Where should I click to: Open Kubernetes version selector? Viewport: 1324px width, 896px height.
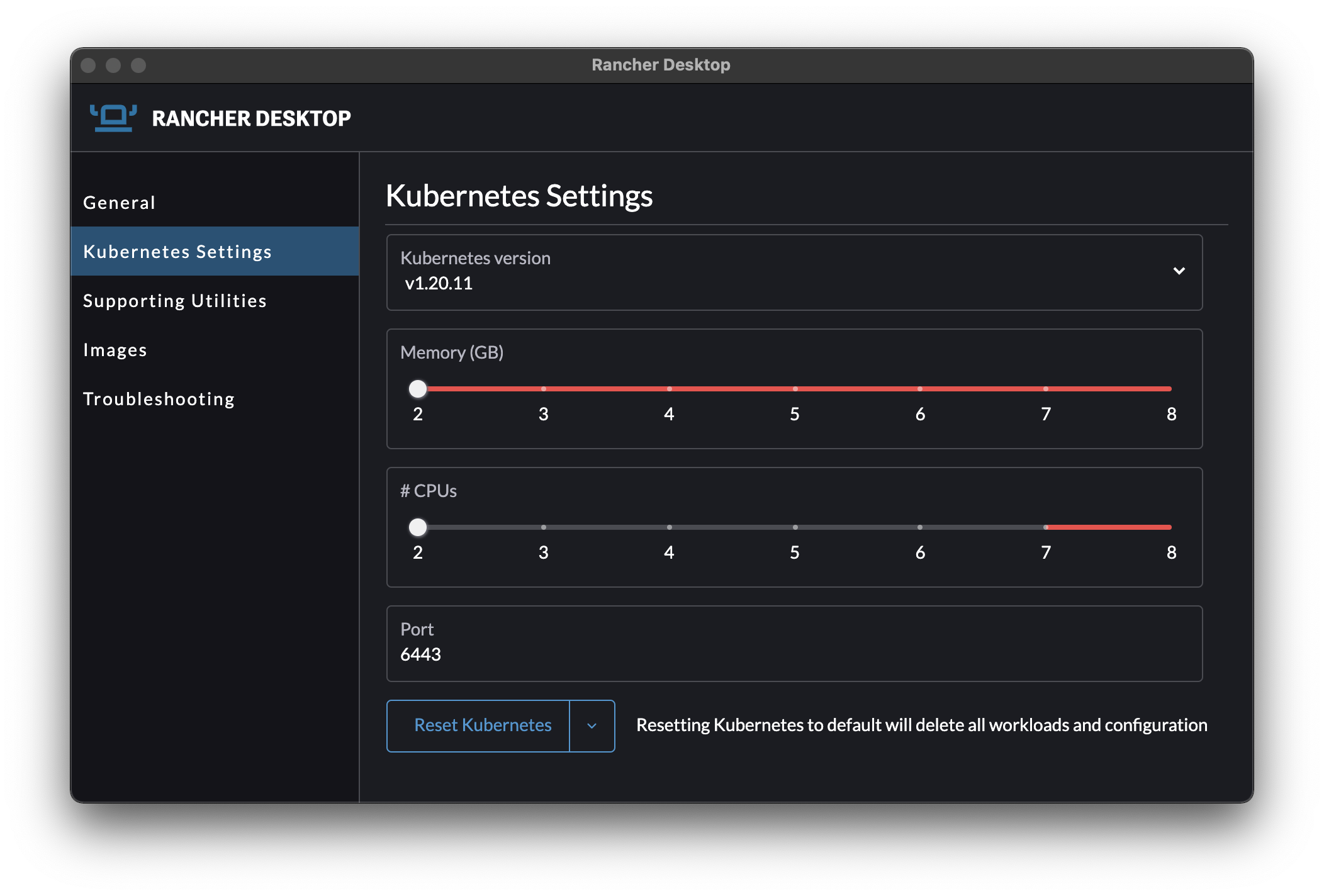tap(793, 272)
